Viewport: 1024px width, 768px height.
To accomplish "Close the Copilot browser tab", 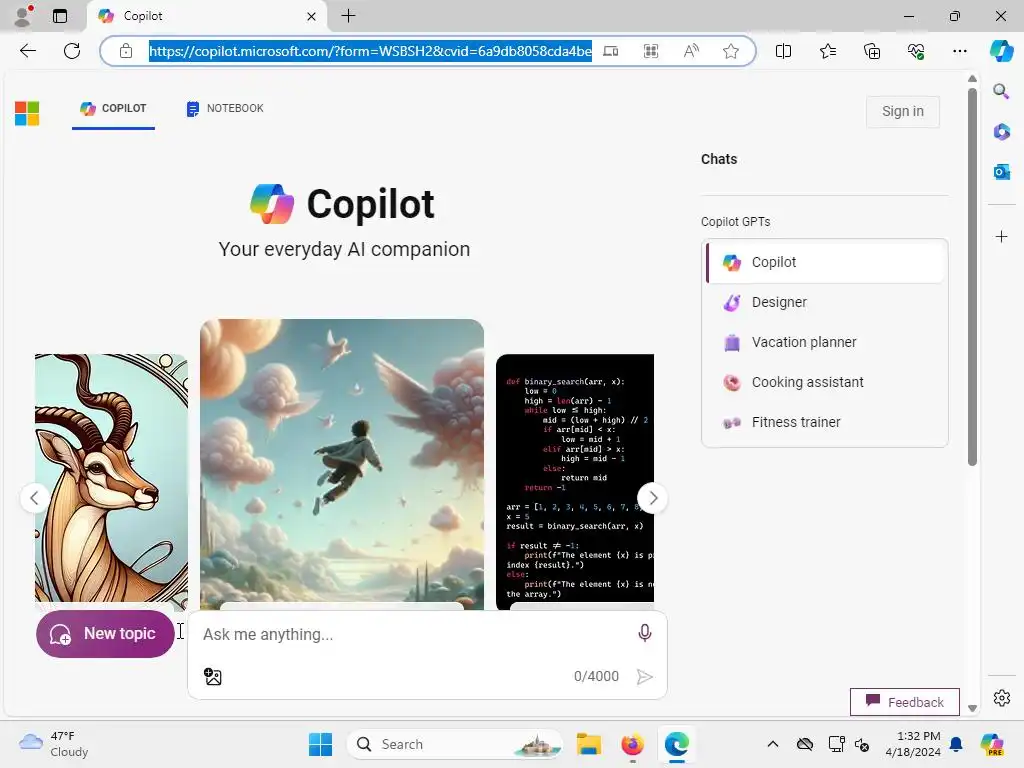I will click(312, 16).
